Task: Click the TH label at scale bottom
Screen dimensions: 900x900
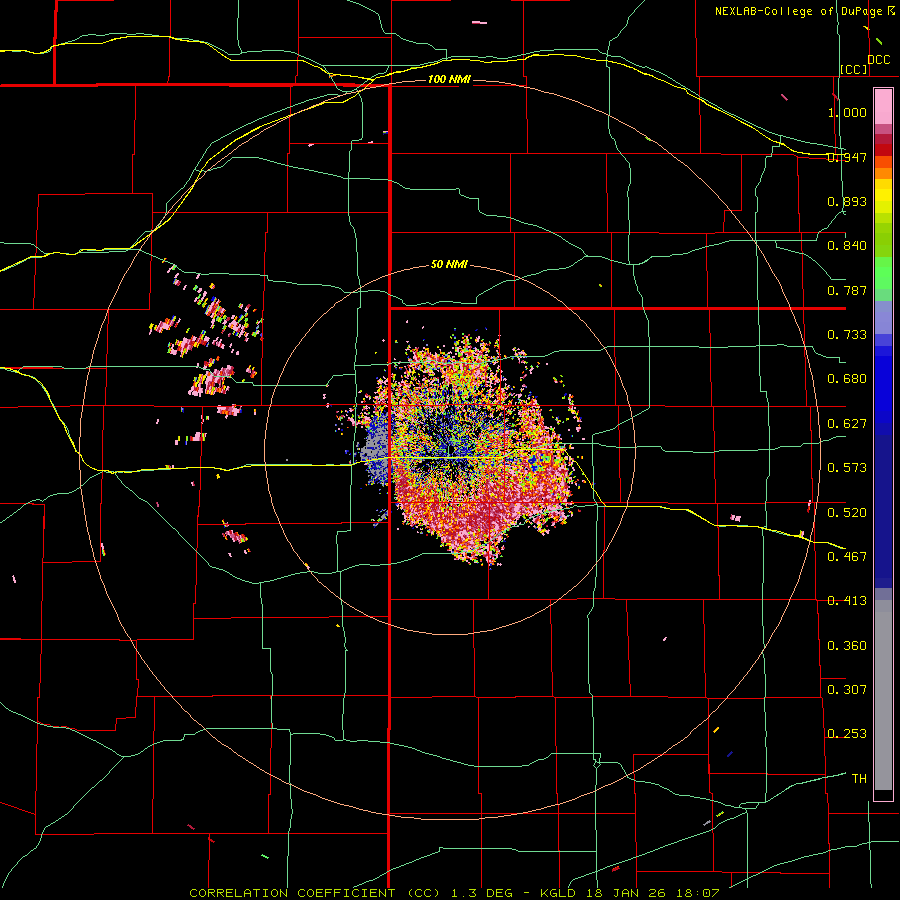Action: pos(859,778)
